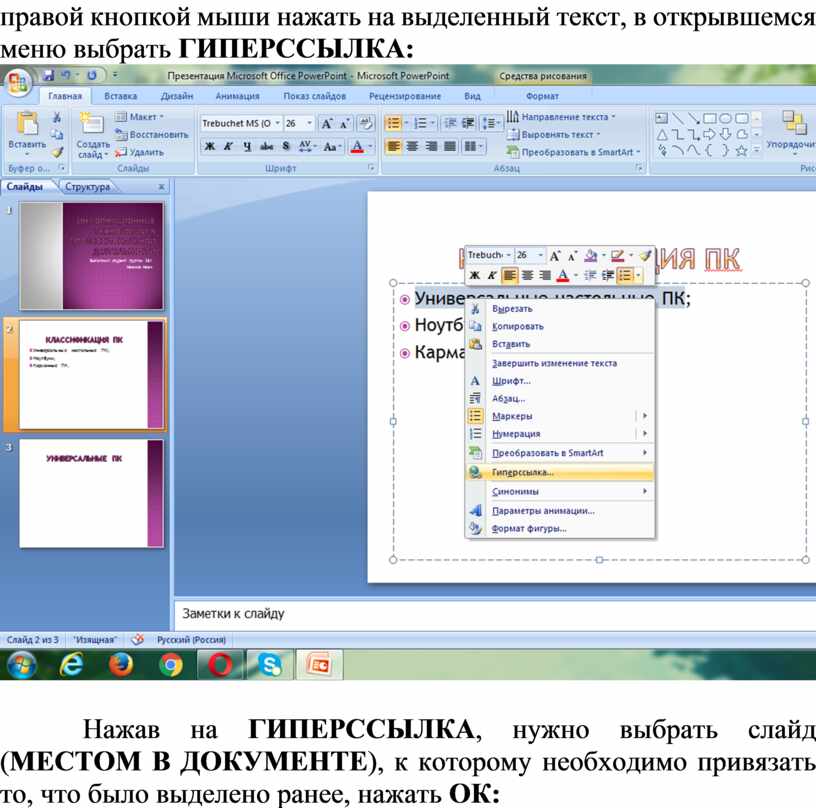Launch Firefox from taskbar
The height and width of the screenshot is (808, 816).
121,664
